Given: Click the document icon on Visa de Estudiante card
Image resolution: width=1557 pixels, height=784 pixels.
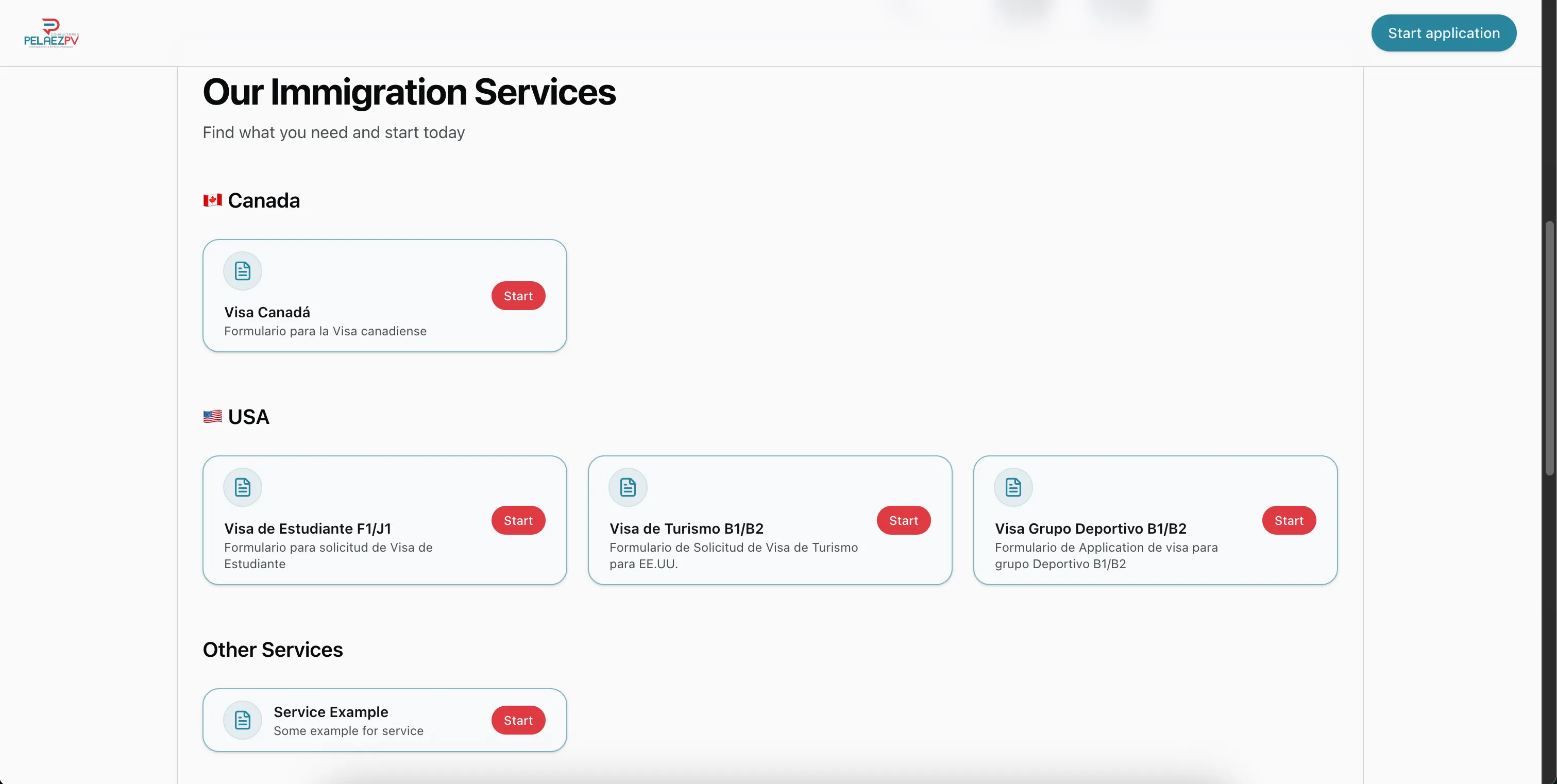Looking at the screenshot, I should click(242, 487).
